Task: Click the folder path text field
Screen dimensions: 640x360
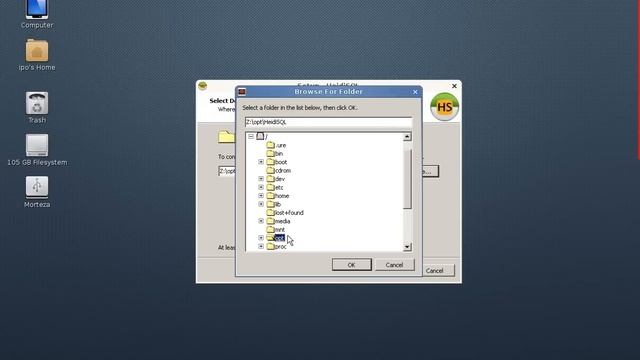Action: coord(328,122)
